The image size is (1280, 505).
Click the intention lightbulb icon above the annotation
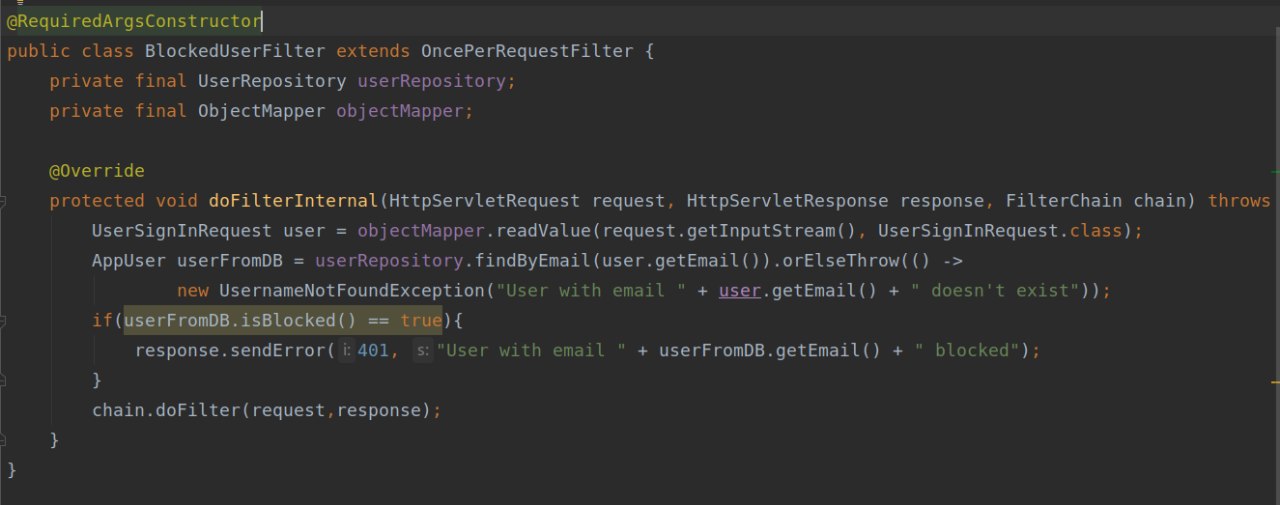pos(19,3)
